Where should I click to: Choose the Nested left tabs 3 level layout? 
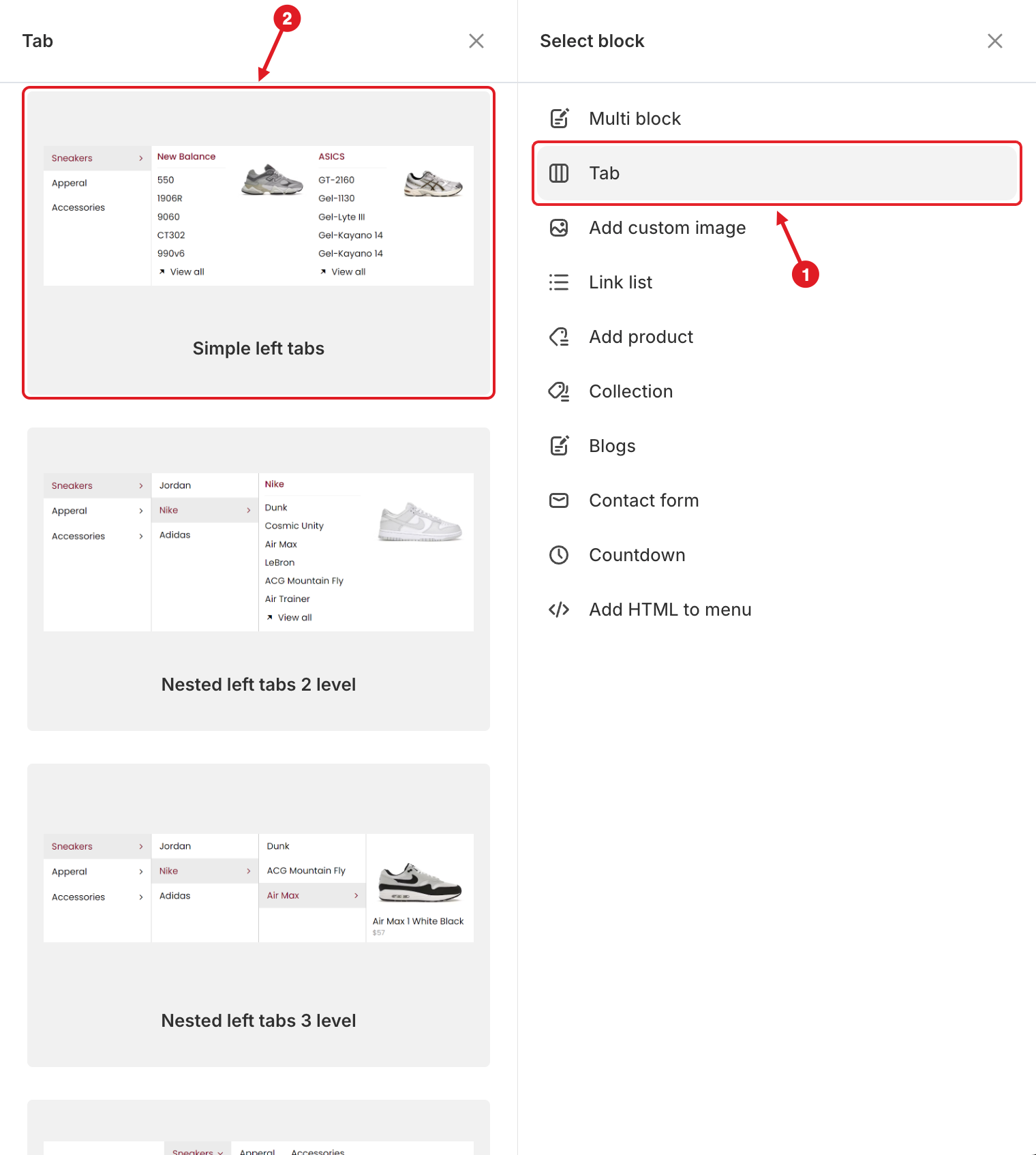point(258,915)
